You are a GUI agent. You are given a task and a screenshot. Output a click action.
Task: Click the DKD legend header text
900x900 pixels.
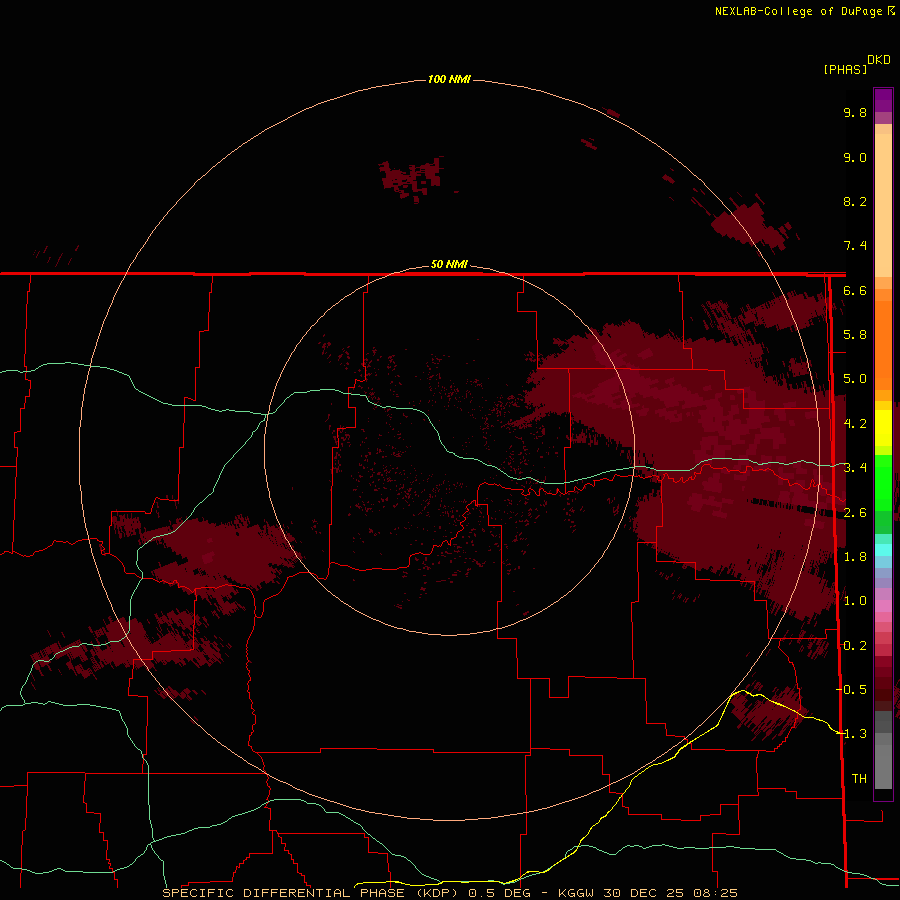879,59
